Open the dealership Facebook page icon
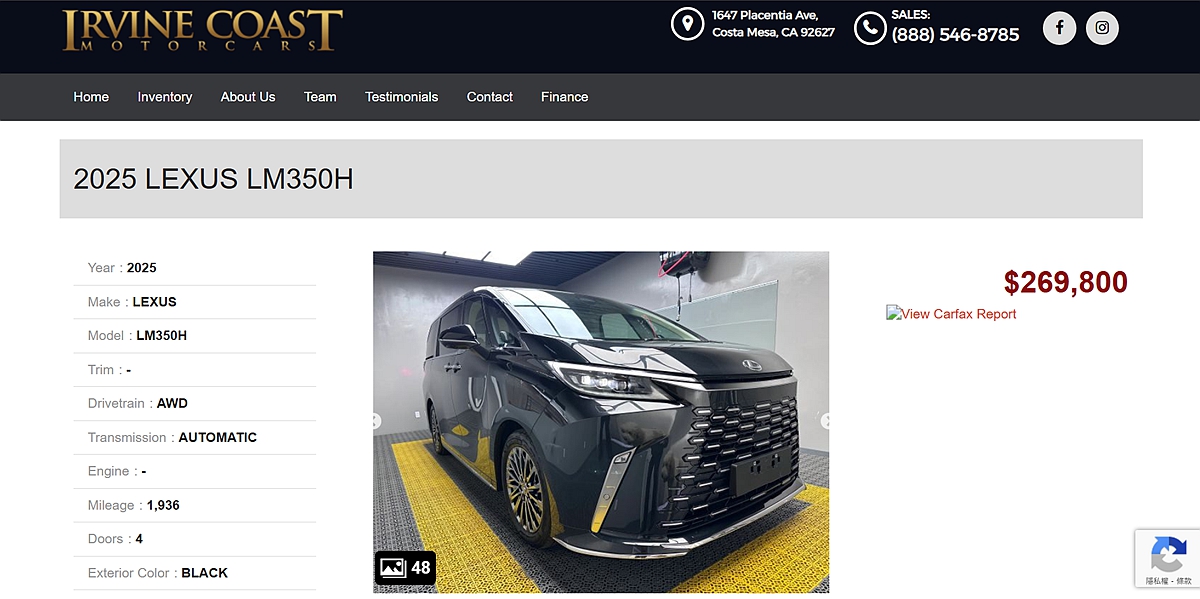Screen dimensions: 1200x599 tap(1059, 28)
